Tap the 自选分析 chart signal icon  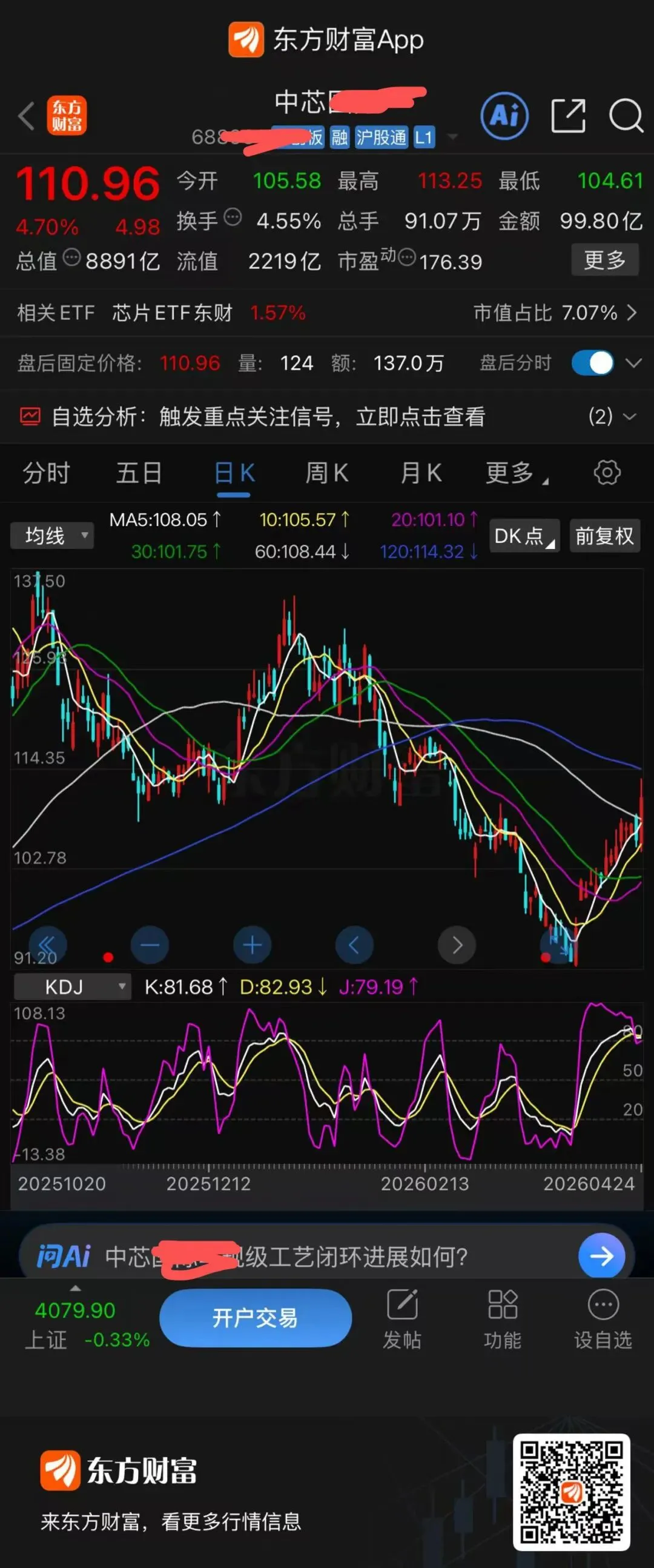30,416
